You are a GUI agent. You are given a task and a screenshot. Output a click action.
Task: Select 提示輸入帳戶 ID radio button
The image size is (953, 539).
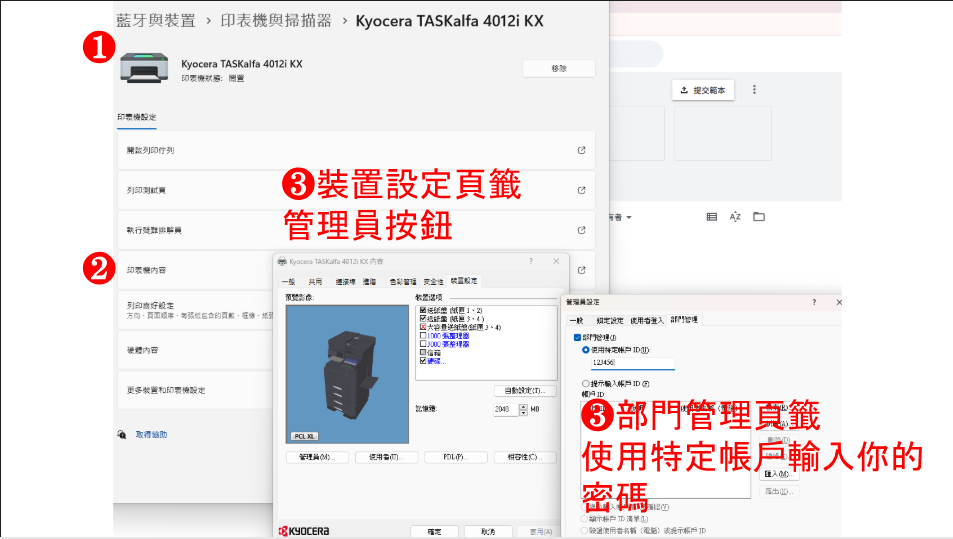(x=586, y=384)
